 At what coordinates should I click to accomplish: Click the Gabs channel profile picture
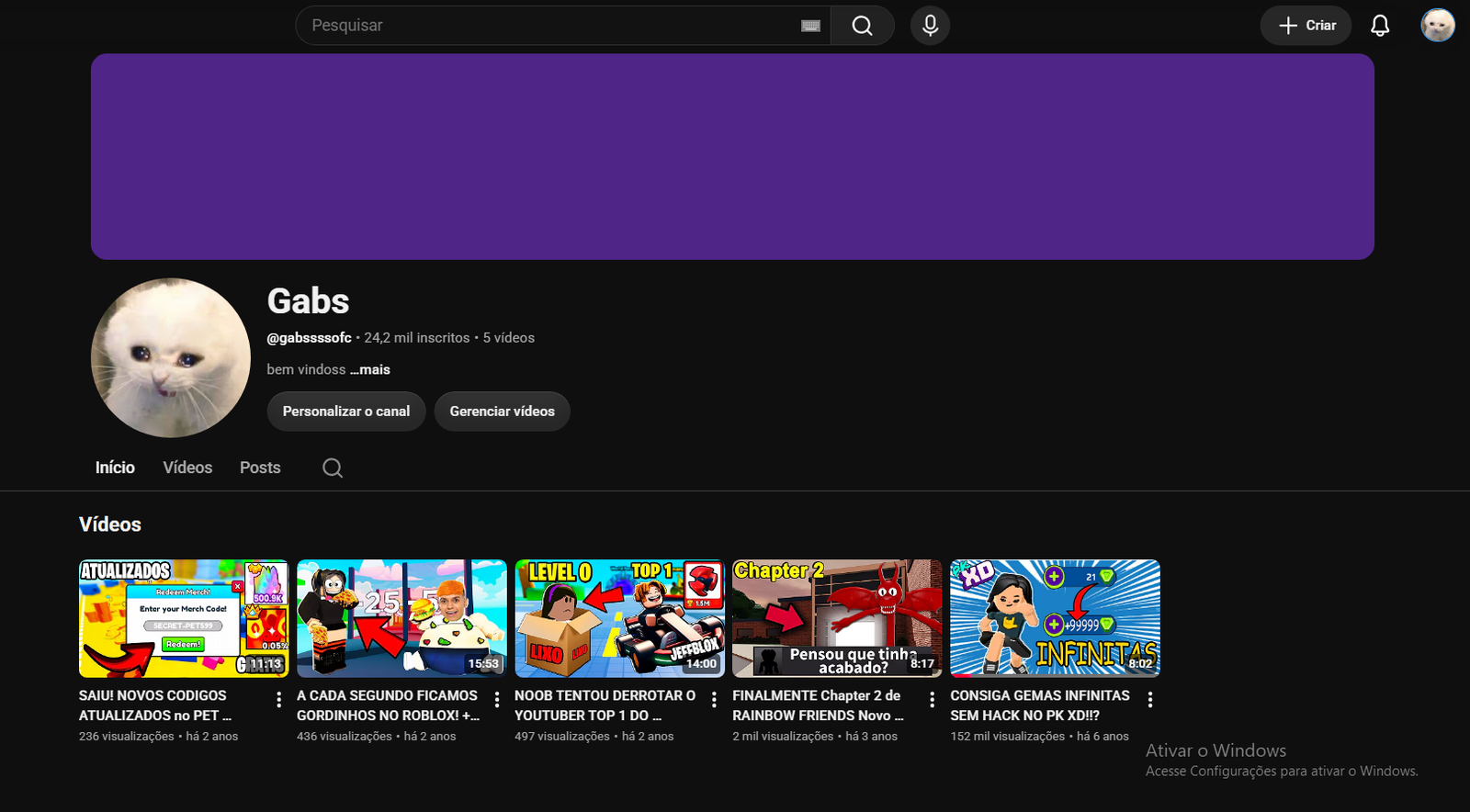tap(171, 358)
